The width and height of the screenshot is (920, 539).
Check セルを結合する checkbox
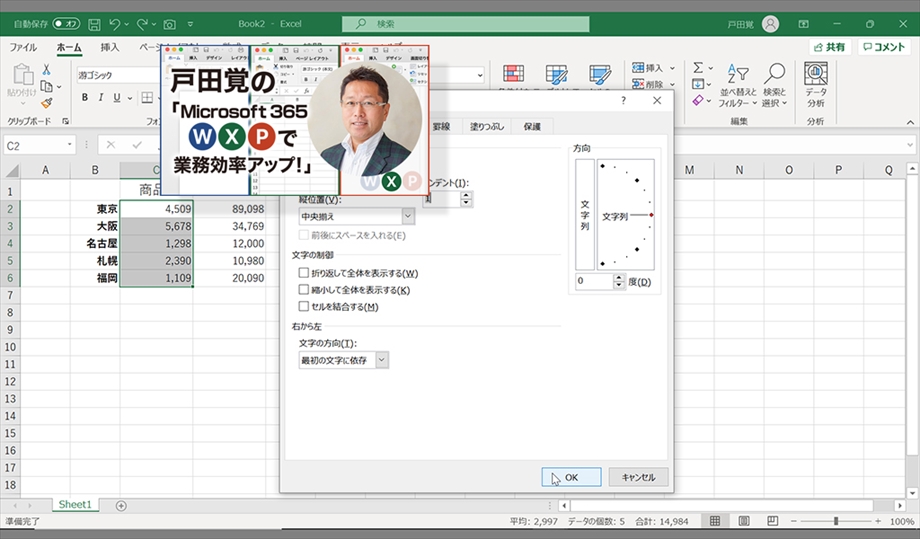click(x=303, y=306)
